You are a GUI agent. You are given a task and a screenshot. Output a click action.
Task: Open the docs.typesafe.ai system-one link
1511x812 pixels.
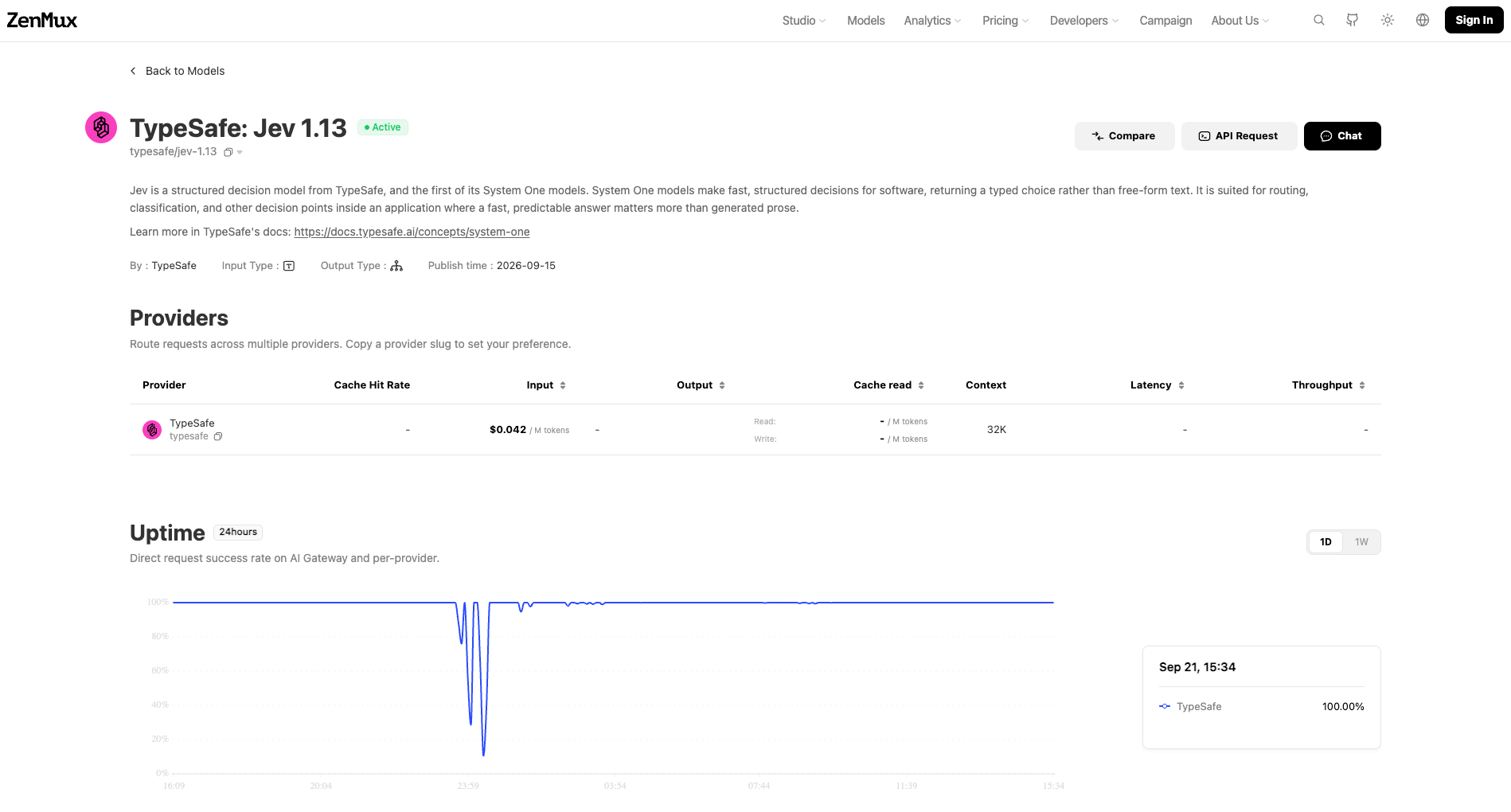pyautogui.click(x=412, y=232)
